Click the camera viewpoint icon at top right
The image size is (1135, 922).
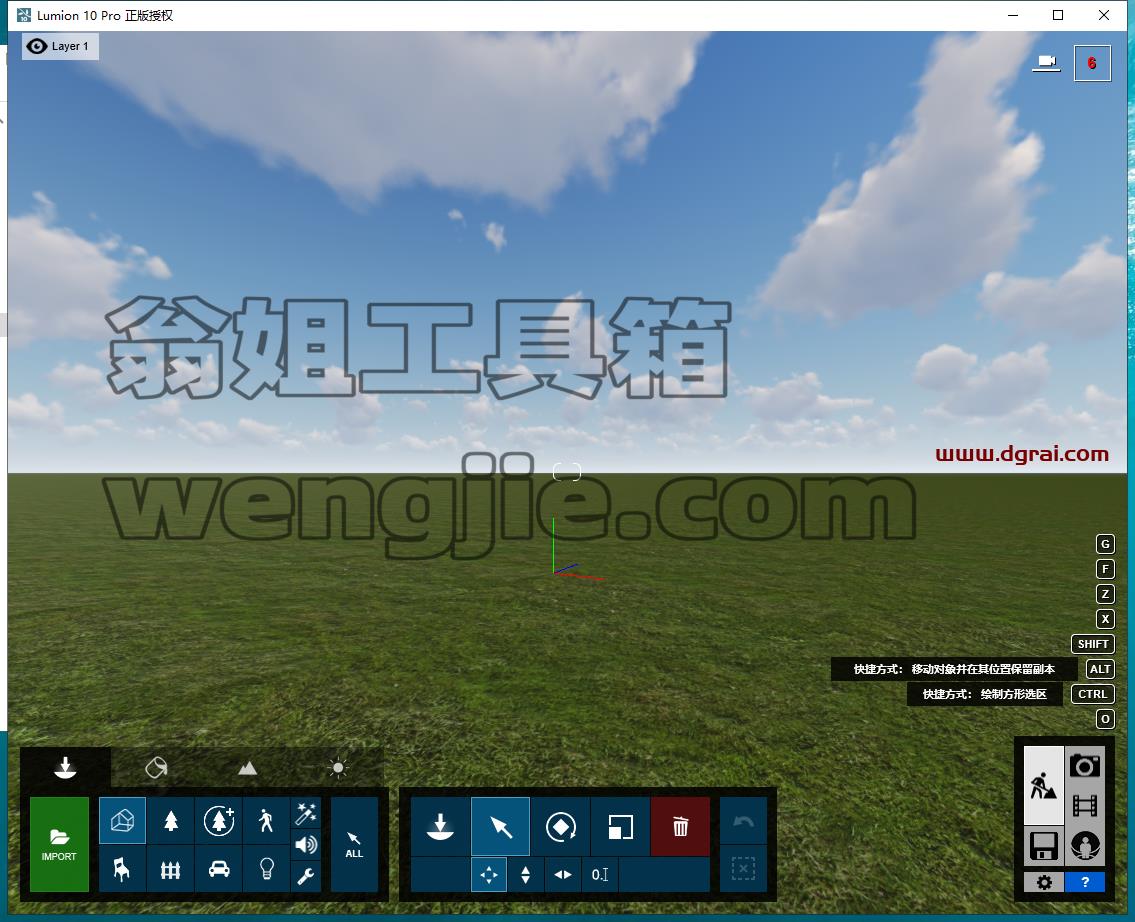click(1046, 63)
